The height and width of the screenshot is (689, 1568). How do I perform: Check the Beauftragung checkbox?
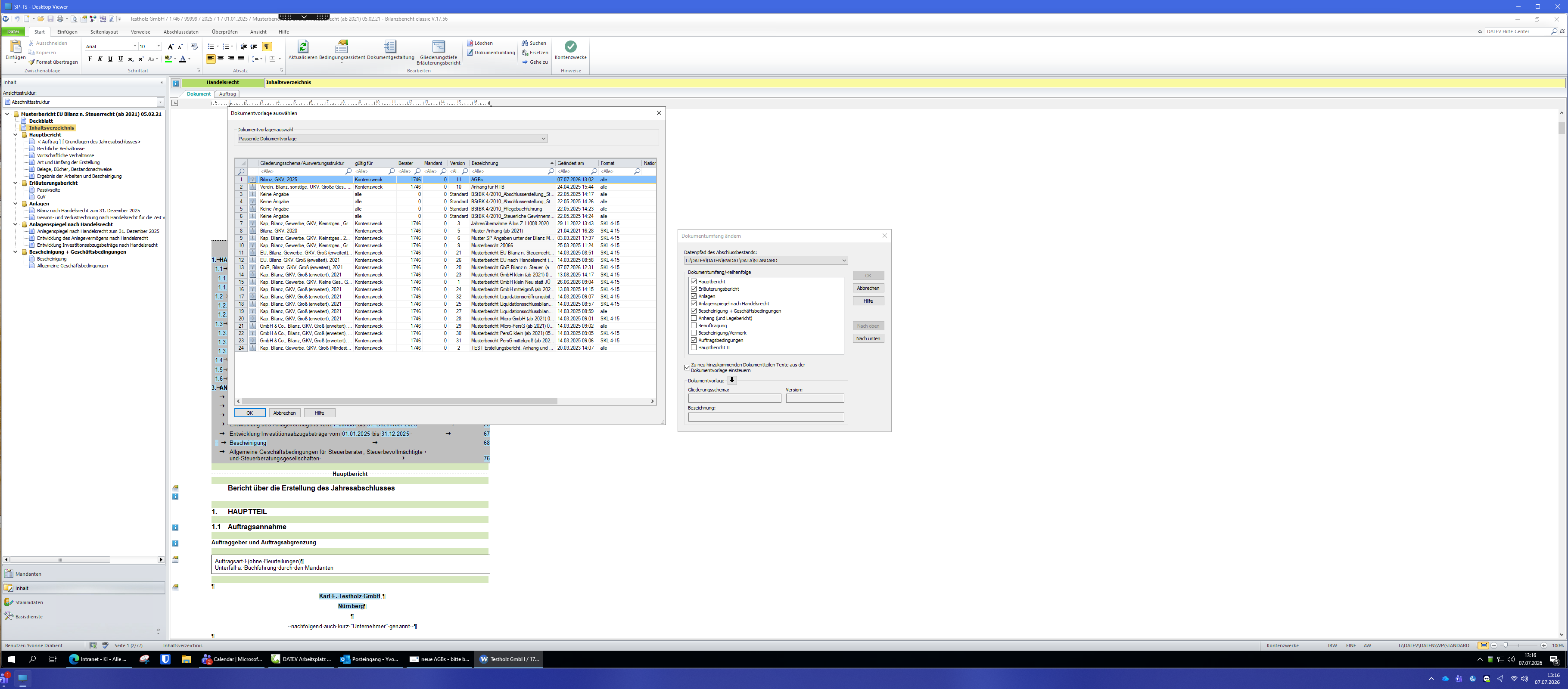tap(694, 326)
